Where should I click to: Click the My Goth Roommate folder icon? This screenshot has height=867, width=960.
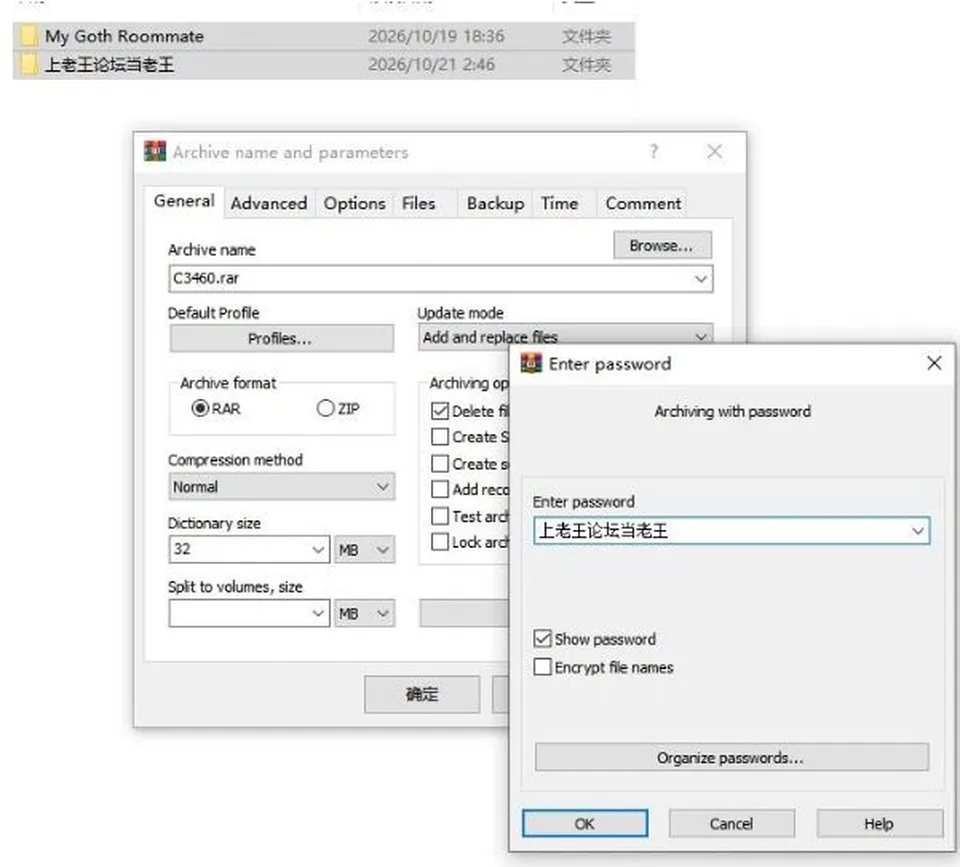coord(29,36)
